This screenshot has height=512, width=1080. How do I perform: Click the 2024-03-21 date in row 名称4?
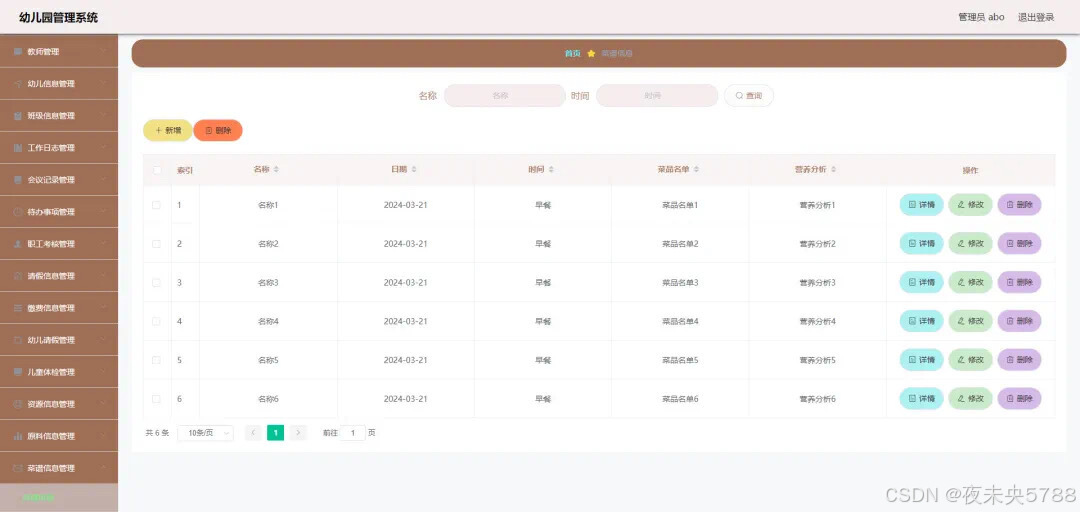pos(406,321)
